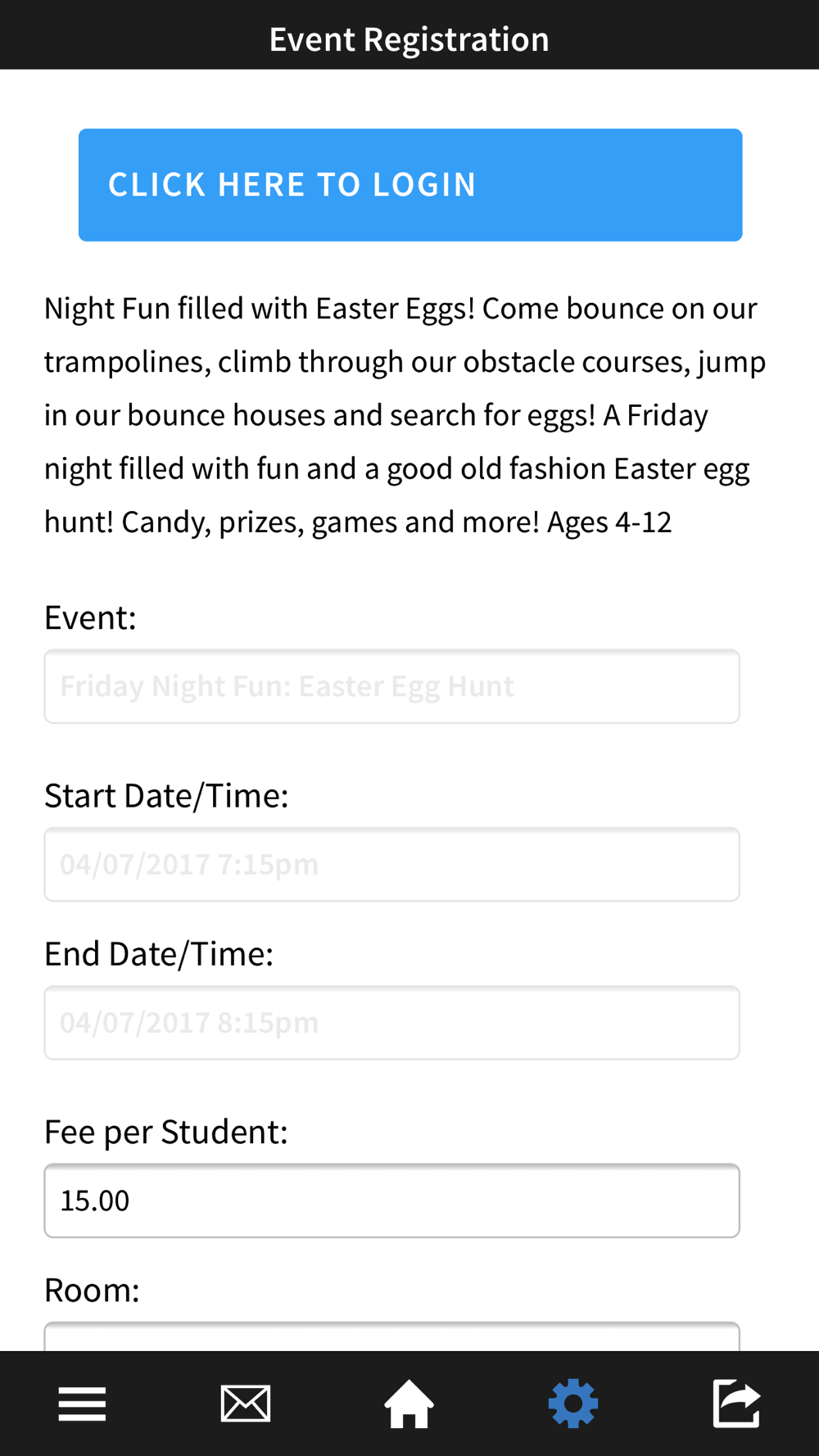Open the hamburger menu in bottom bar
The width and height of the screenshot is (819, 1456).
pyautogui.click(x=82, y=1404)
